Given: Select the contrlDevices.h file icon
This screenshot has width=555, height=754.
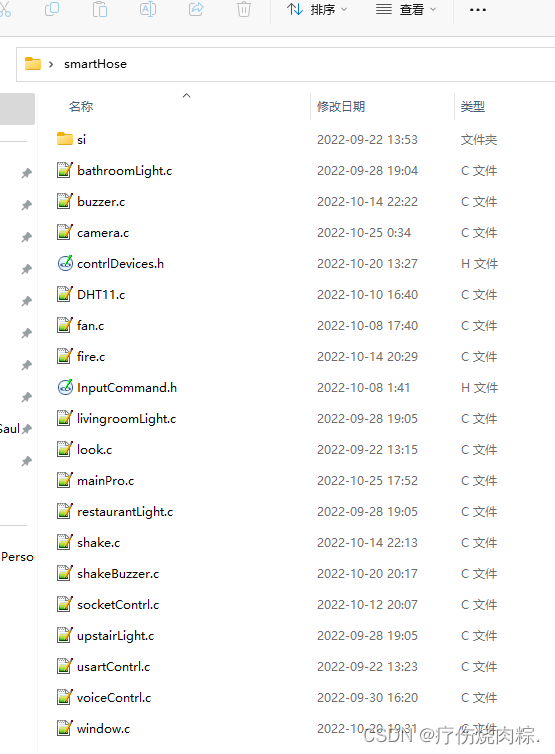Looking at the screenshot, I should tap(65, 264).
